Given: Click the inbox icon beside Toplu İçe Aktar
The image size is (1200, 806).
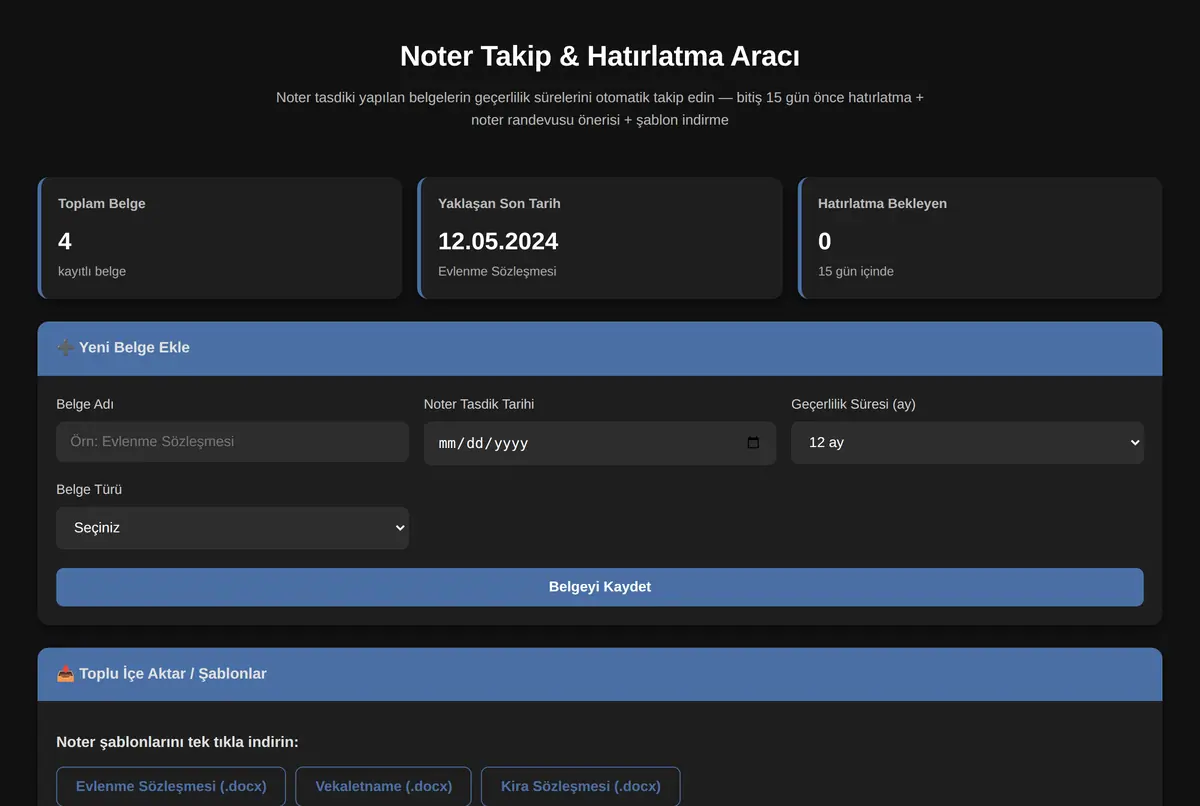Looking at the screenshot, I should click(65, 674).
